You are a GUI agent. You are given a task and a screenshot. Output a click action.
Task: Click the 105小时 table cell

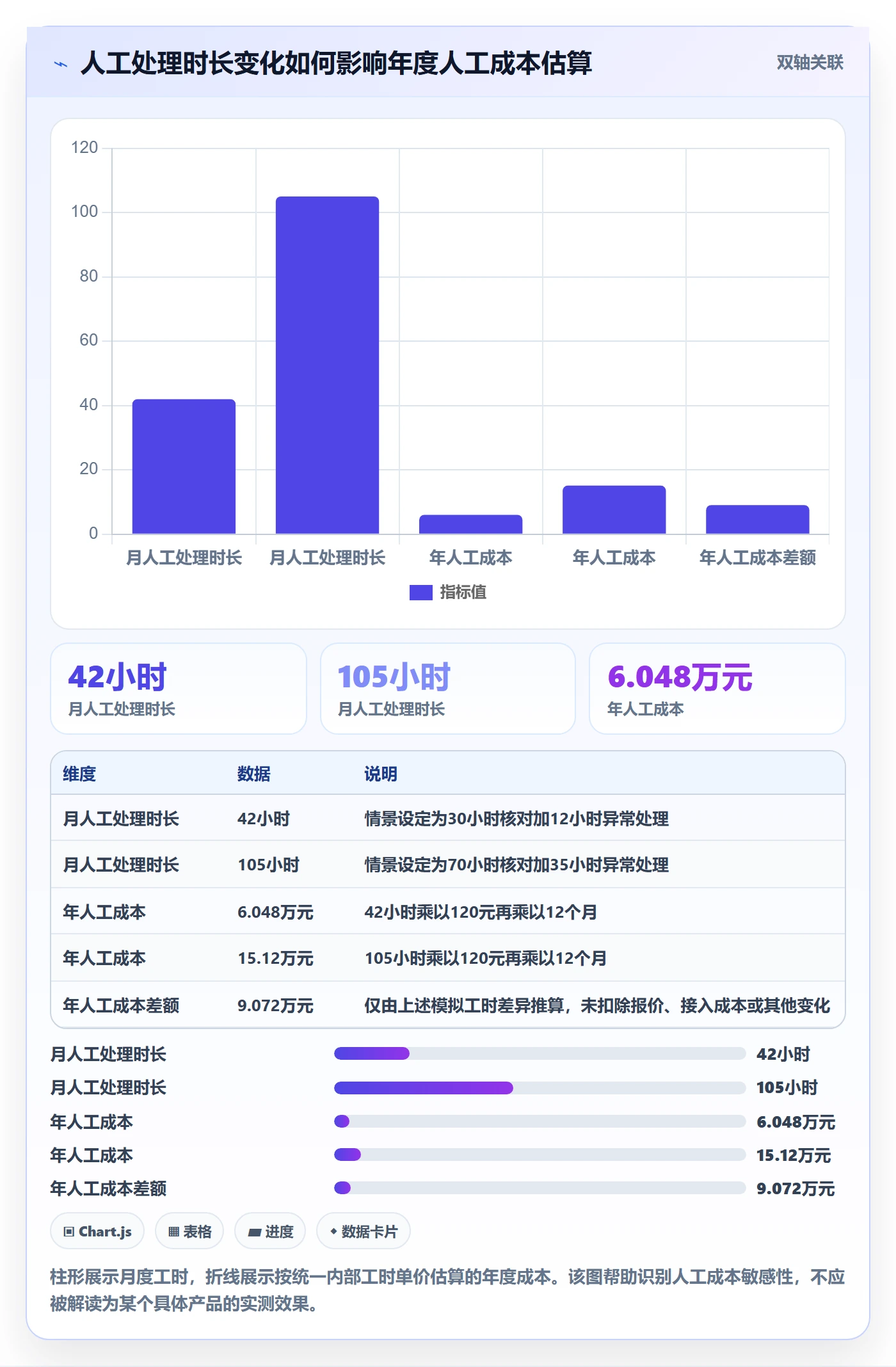coord(269,865)
